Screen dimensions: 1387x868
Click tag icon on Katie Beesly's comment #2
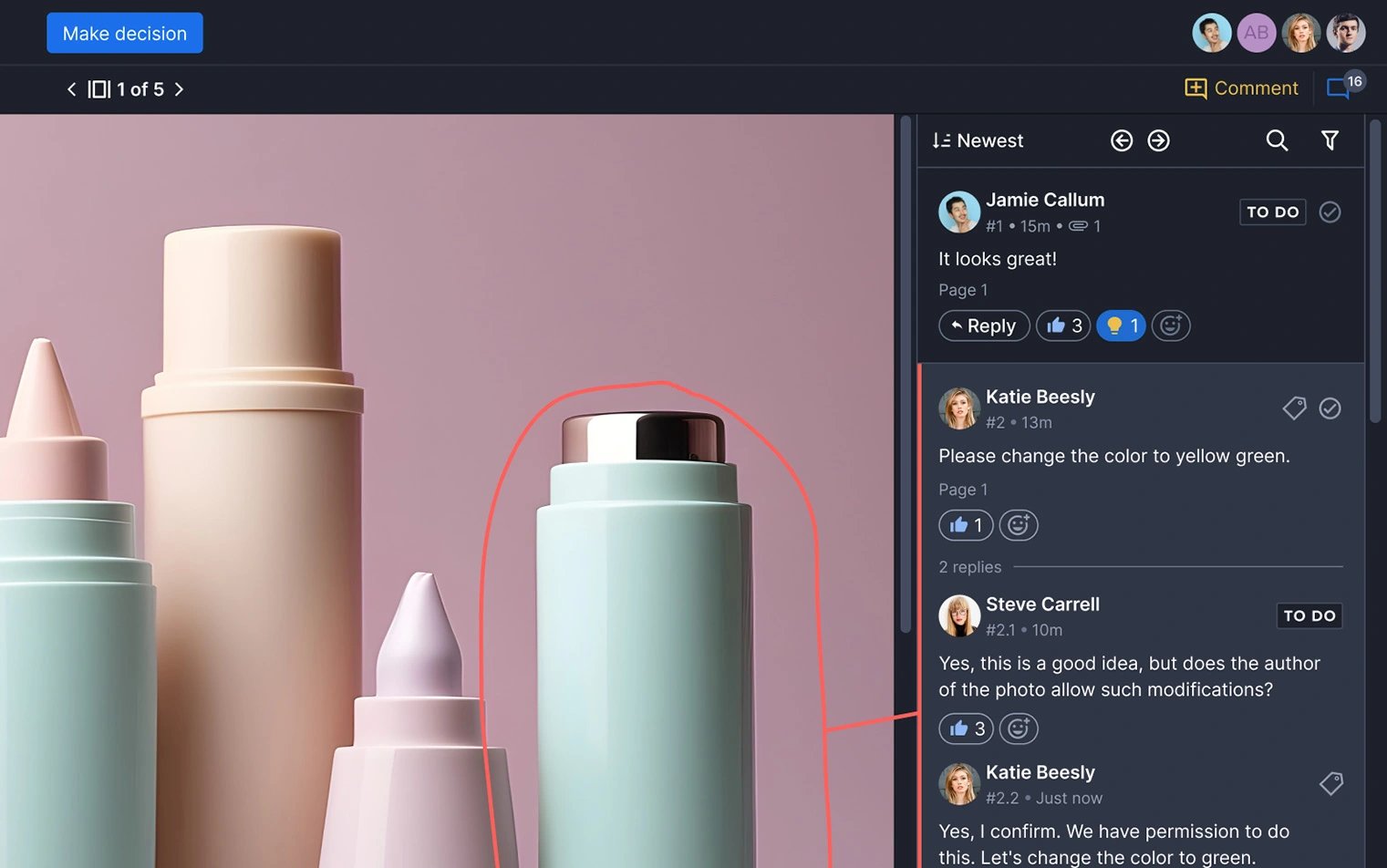pyautogui.click(x=1294, y=408)
